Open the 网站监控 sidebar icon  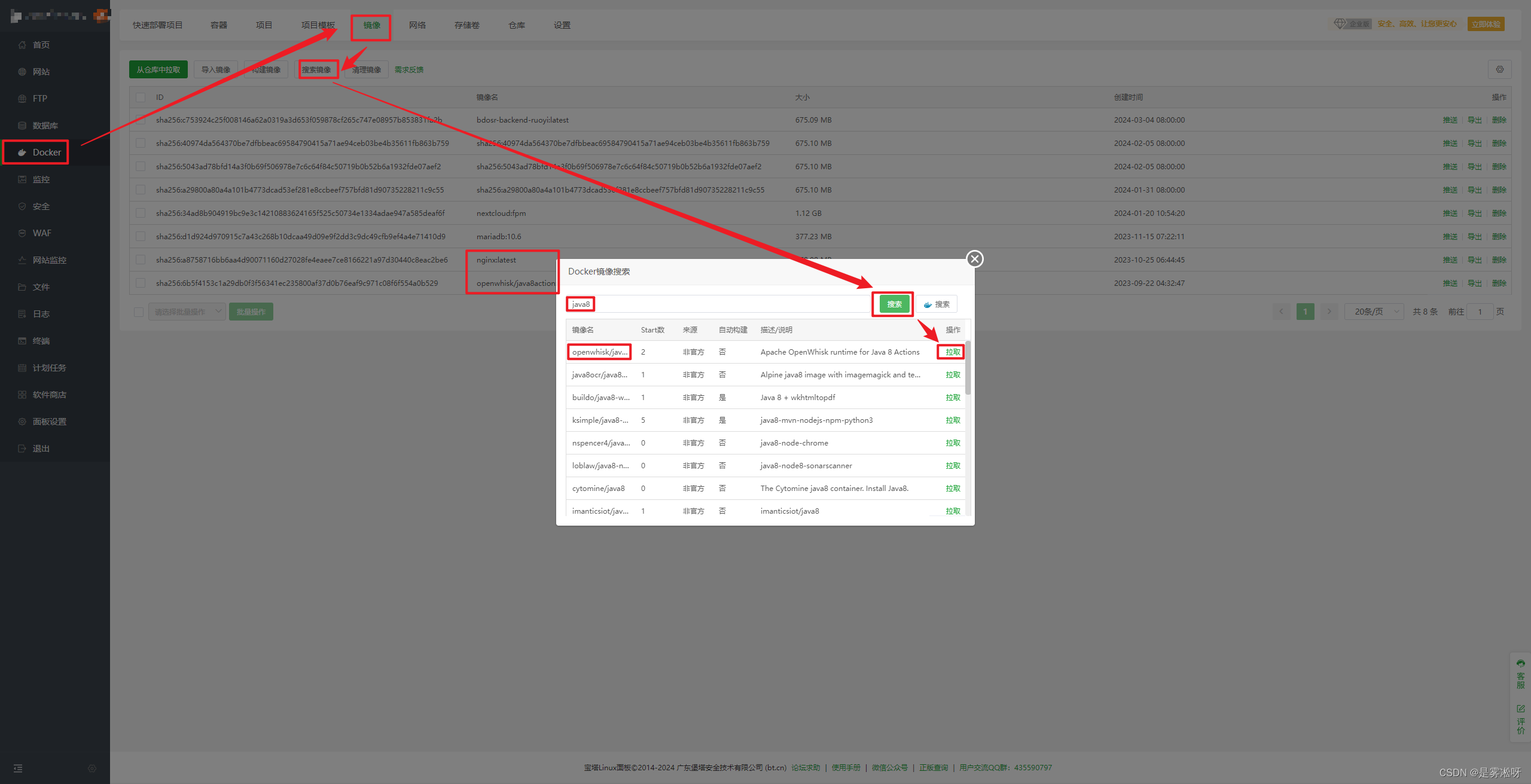pyautogui.click(x=22, y=260)
